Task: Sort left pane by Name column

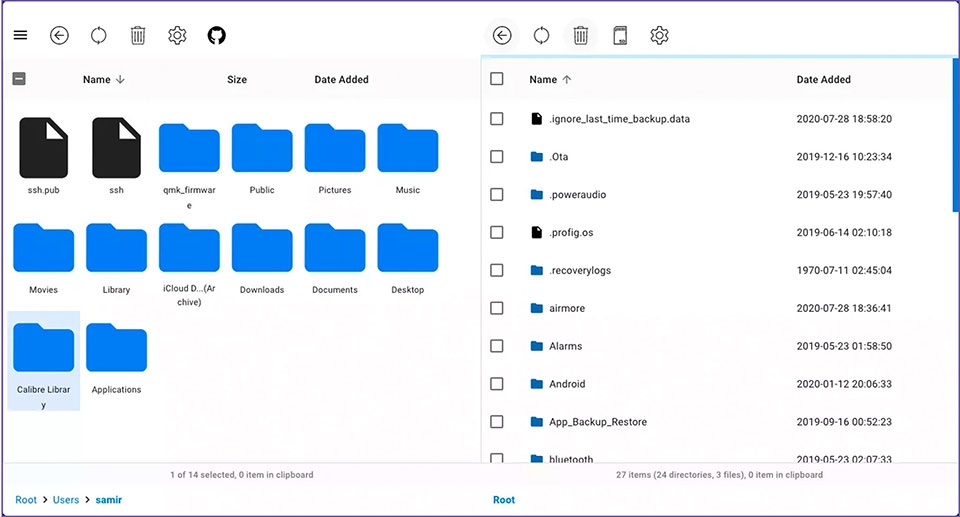Action: (97, 80)
